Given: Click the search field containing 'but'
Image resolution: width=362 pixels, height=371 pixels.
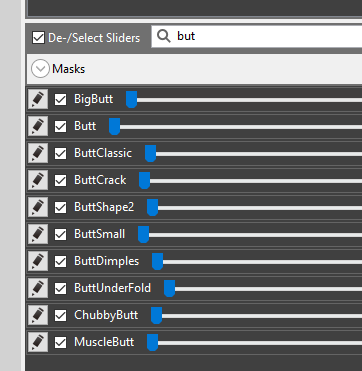Looking at the screenshot, I should click(x=257, y=36).
